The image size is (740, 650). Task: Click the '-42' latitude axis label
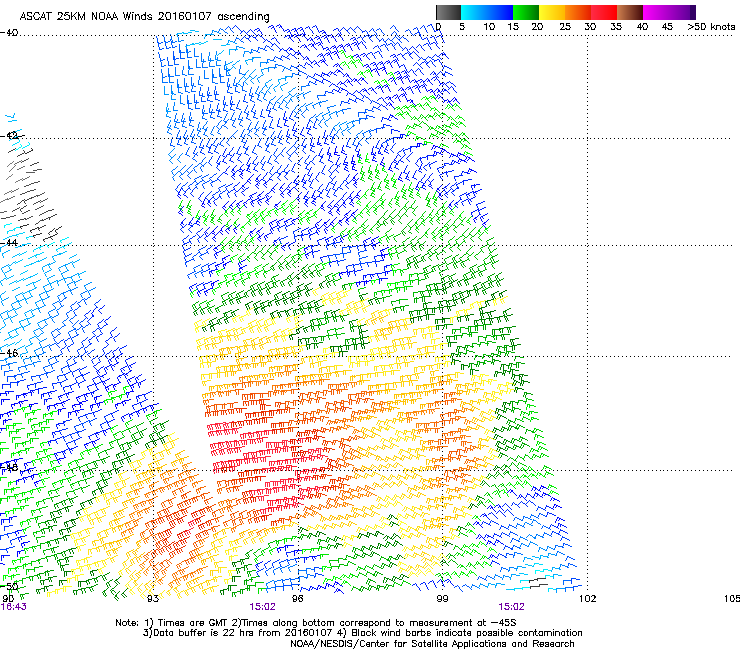(x=10, y=135)
